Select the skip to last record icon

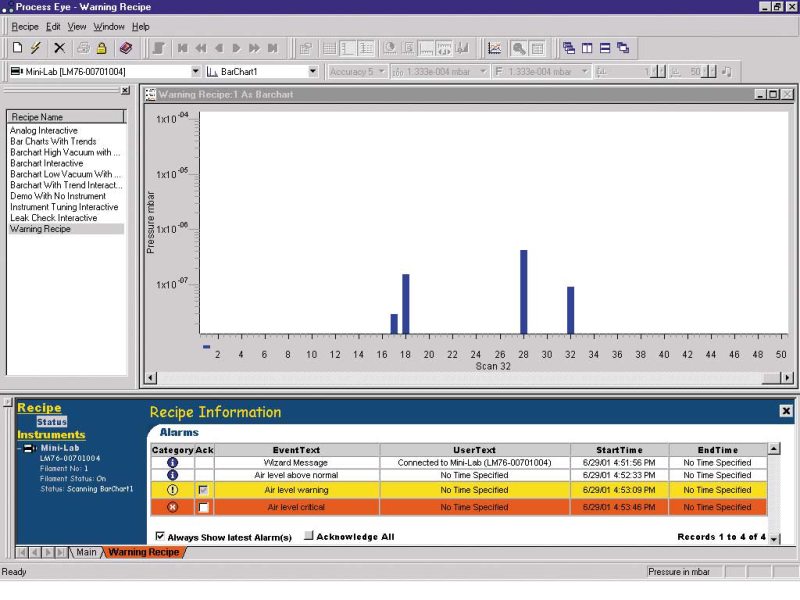point(272,45)
